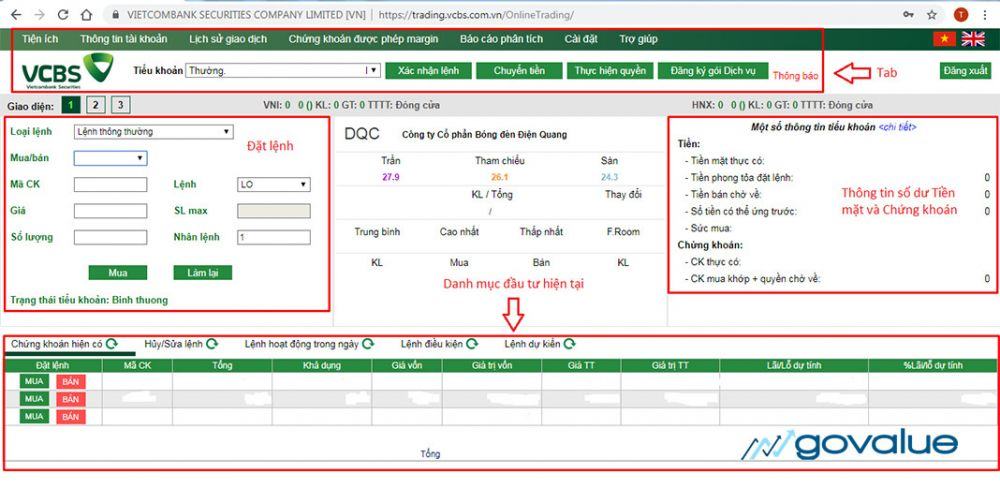
Task: Click the browser reload page icon
Action: point(63,15)
